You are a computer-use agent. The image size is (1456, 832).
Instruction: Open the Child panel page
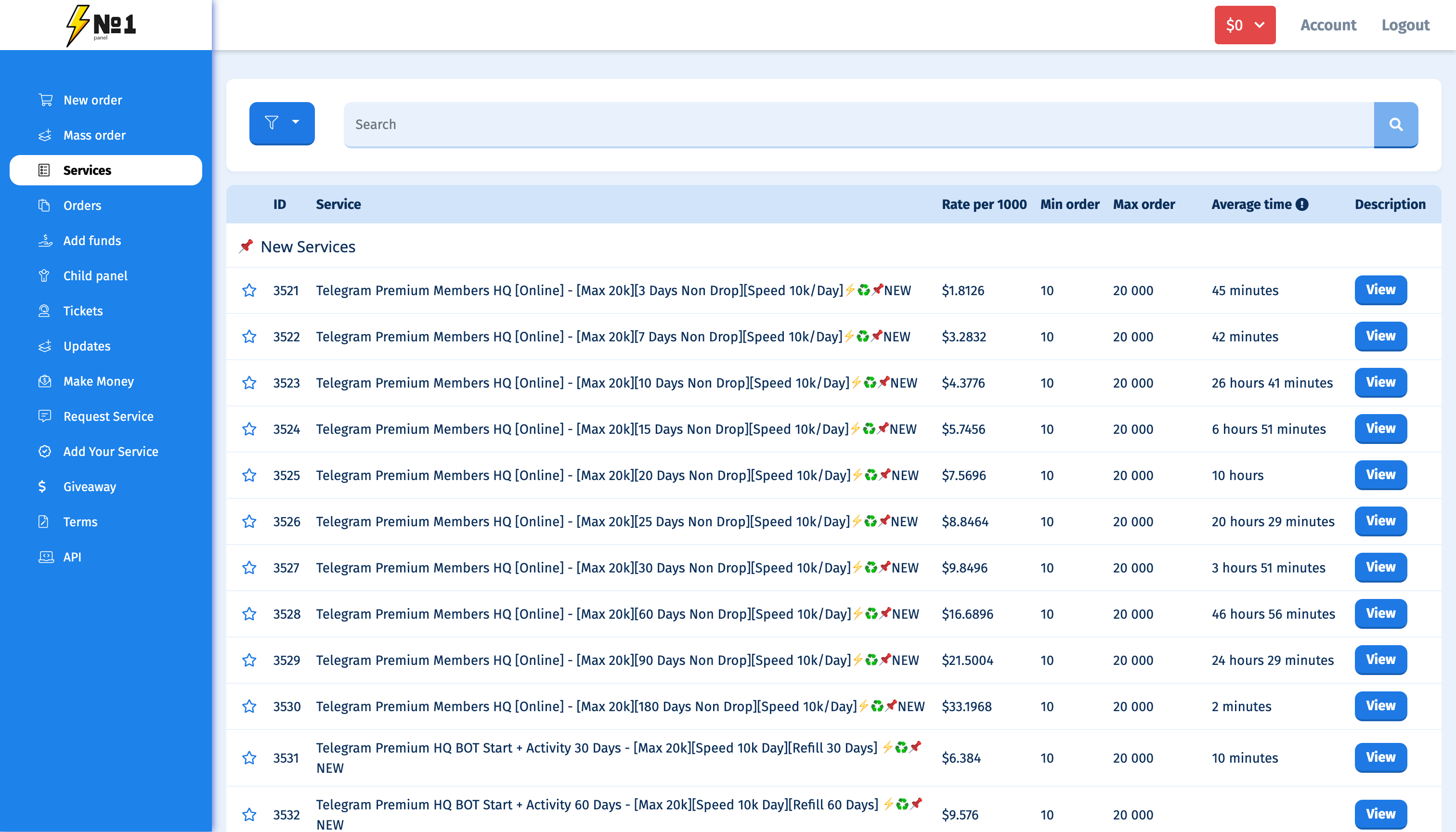click(95, 275)
